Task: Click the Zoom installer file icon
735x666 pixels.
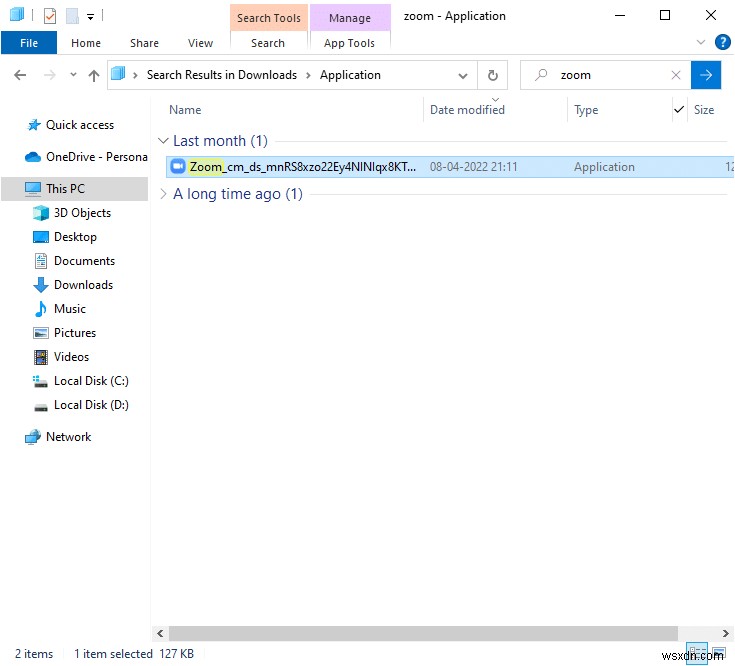Action: 178,167
